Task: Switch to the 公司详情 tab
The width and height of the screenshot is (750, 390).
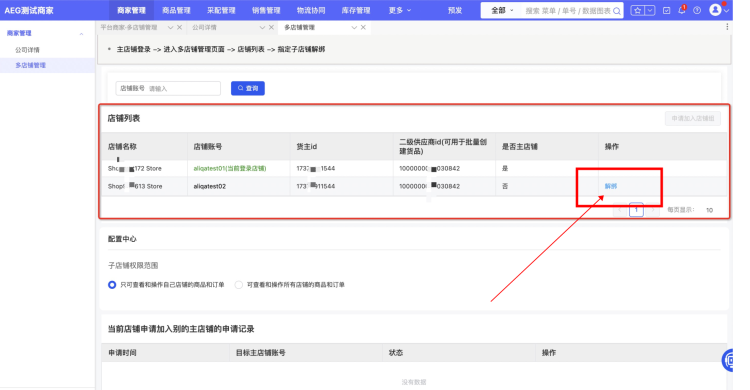Action: pyautogui.click(x=204, y=27)
